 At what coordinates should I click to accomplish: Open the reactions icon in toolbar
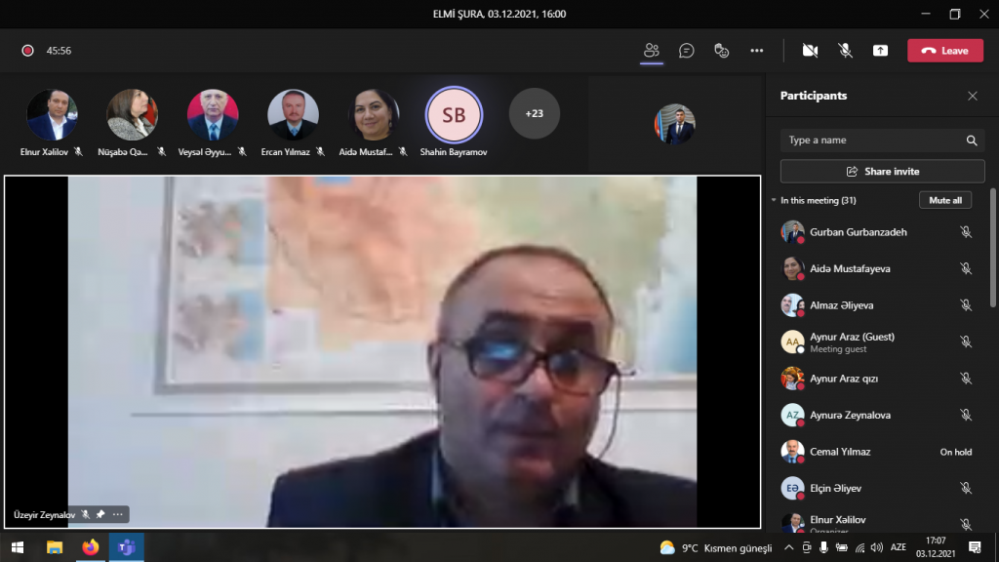[721, 50]
